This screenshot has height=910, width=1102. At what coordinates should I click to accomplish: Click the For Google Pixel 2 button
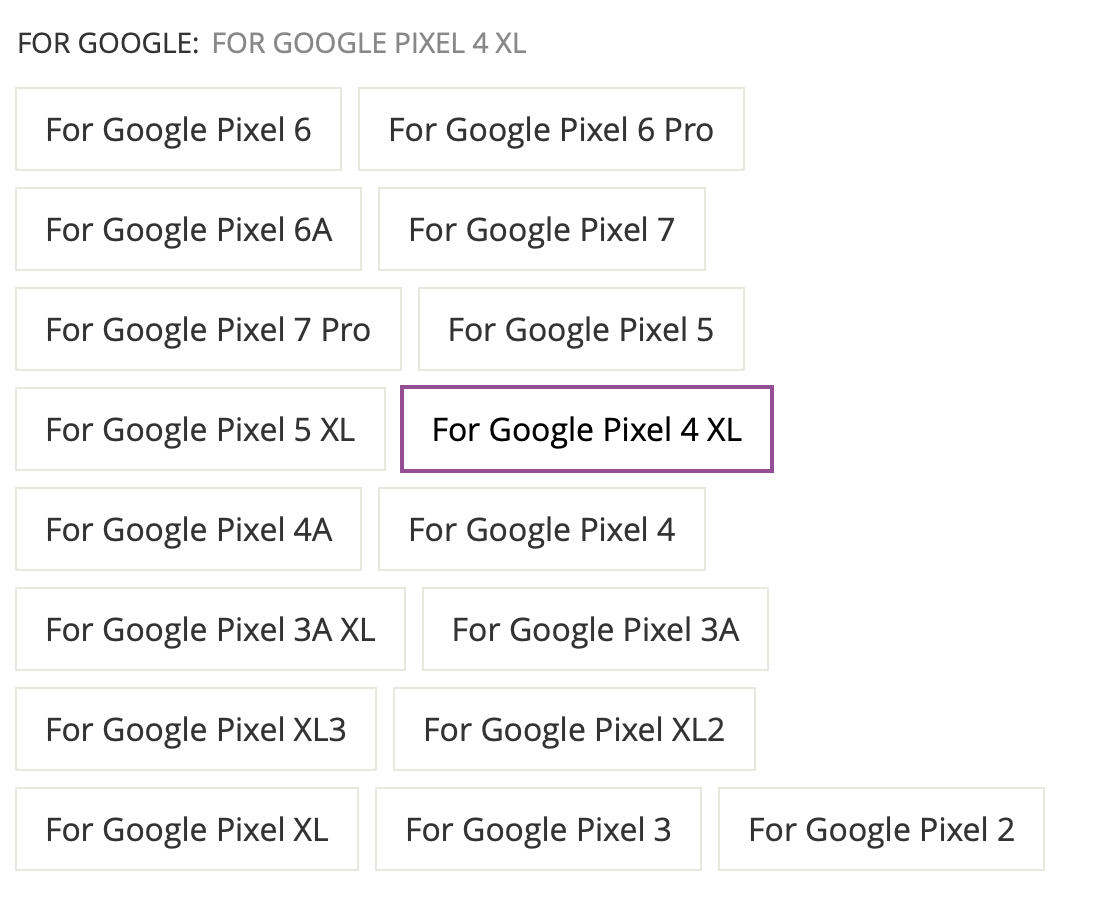[x=881, y=830]
